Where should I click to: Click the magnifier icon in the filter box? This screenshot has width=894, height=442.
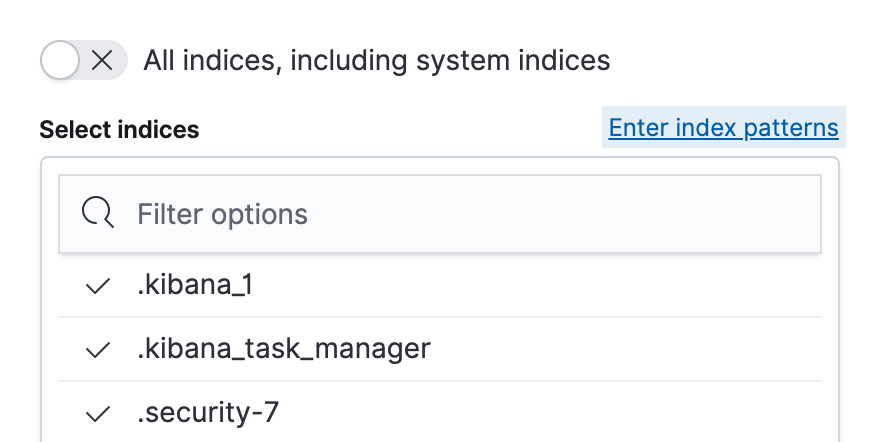(x=98, y=213)
